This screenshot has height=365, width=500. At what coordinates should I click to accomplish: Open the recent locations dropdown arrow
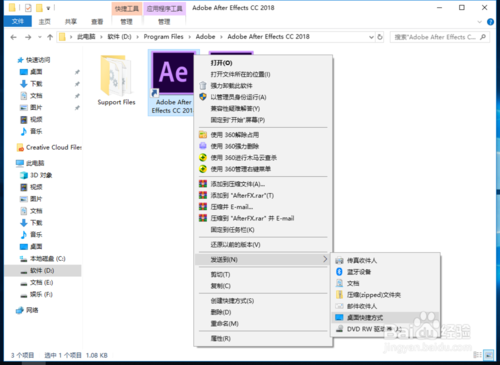coord(40,37)
